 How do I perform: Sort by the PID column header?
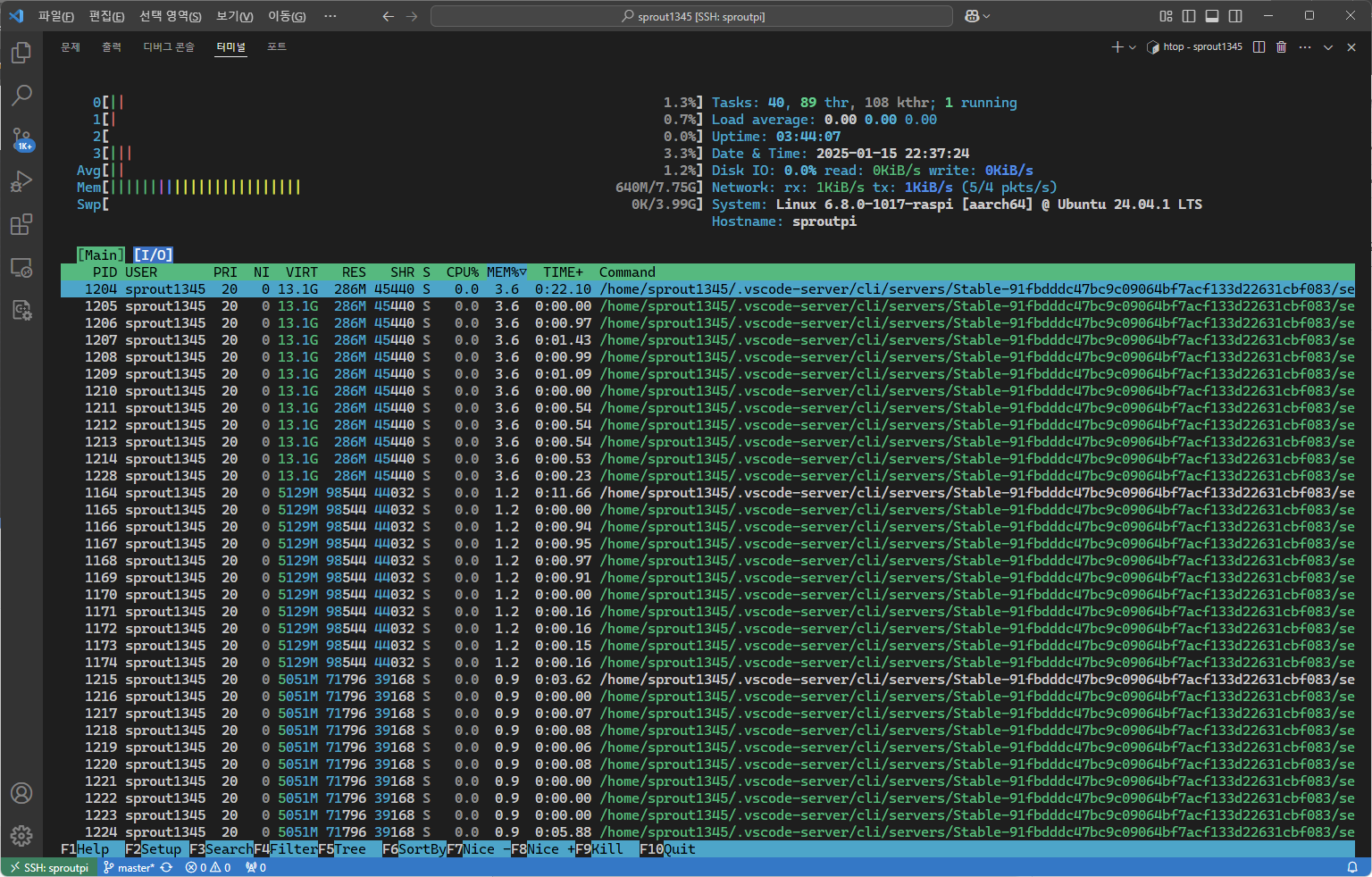(105, 272)
